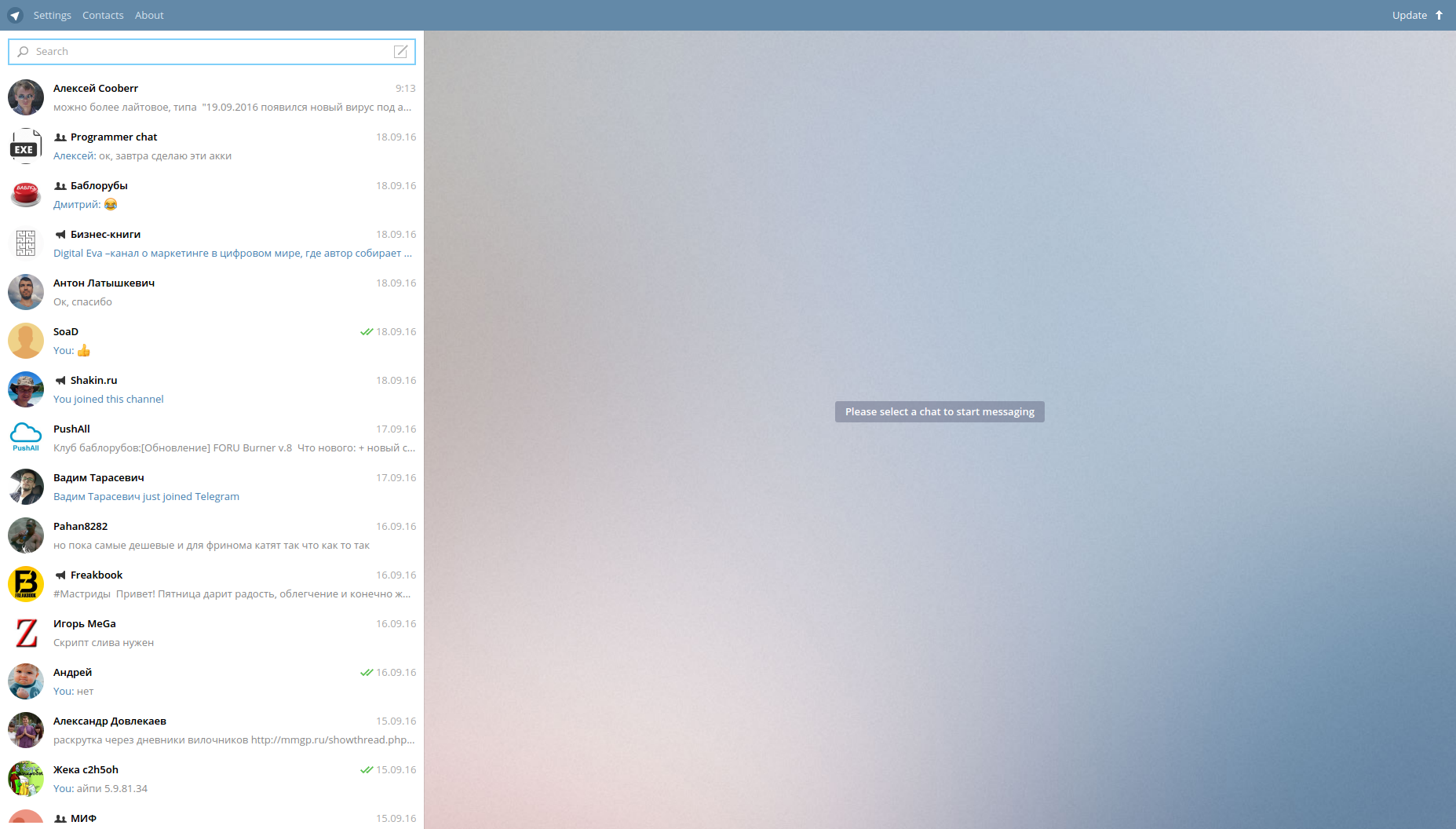The image size is (1456, 829).
Task: Click the update arrow icon
Action: [1439, 15]
